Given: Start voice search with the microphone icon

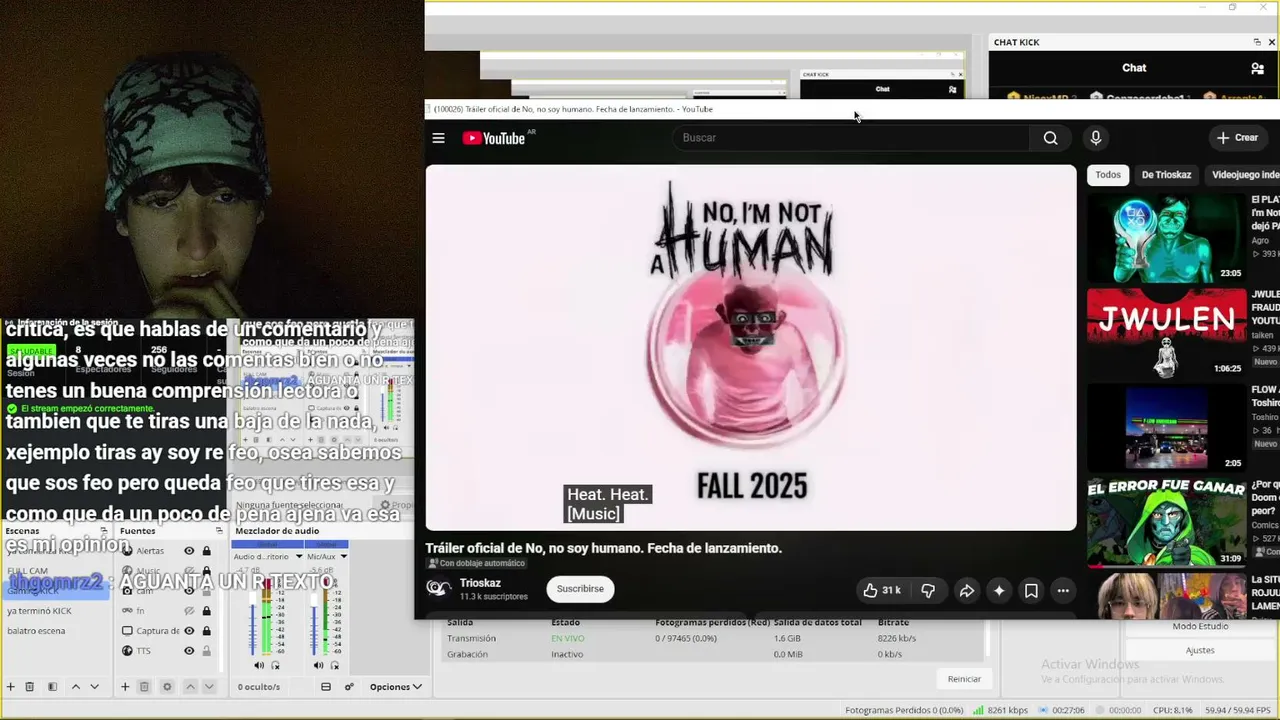Looking at the screenshot, I should (1095, 138).
